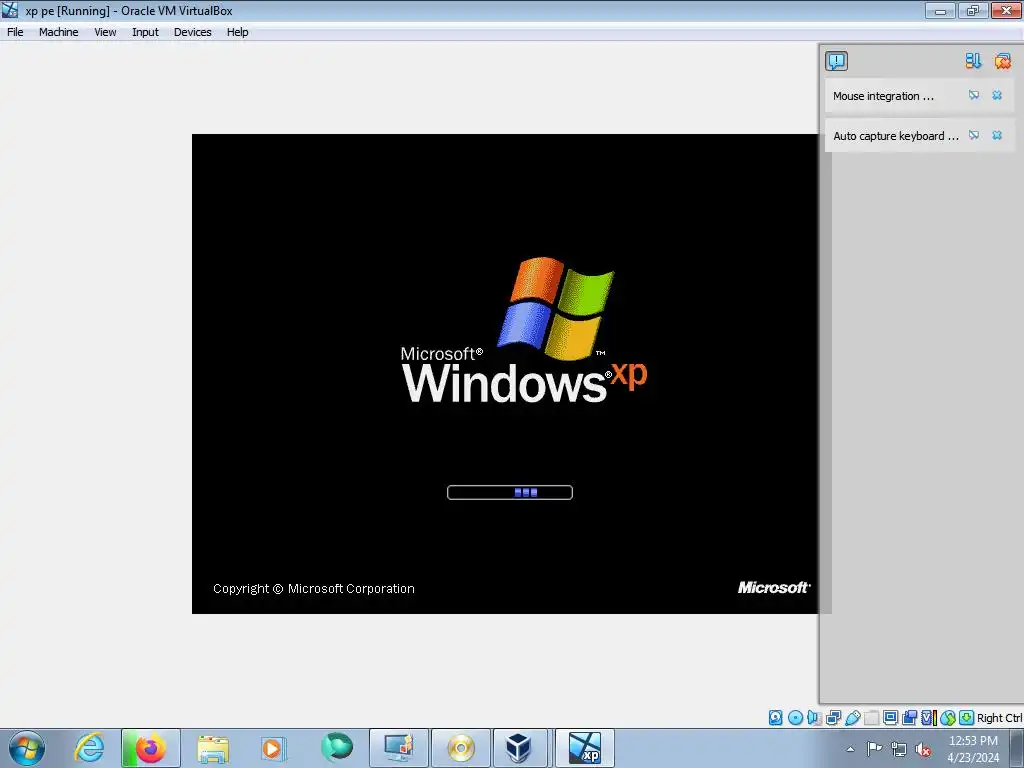Click the keyboard capture green arrow icon

click(x=967, y=718)
